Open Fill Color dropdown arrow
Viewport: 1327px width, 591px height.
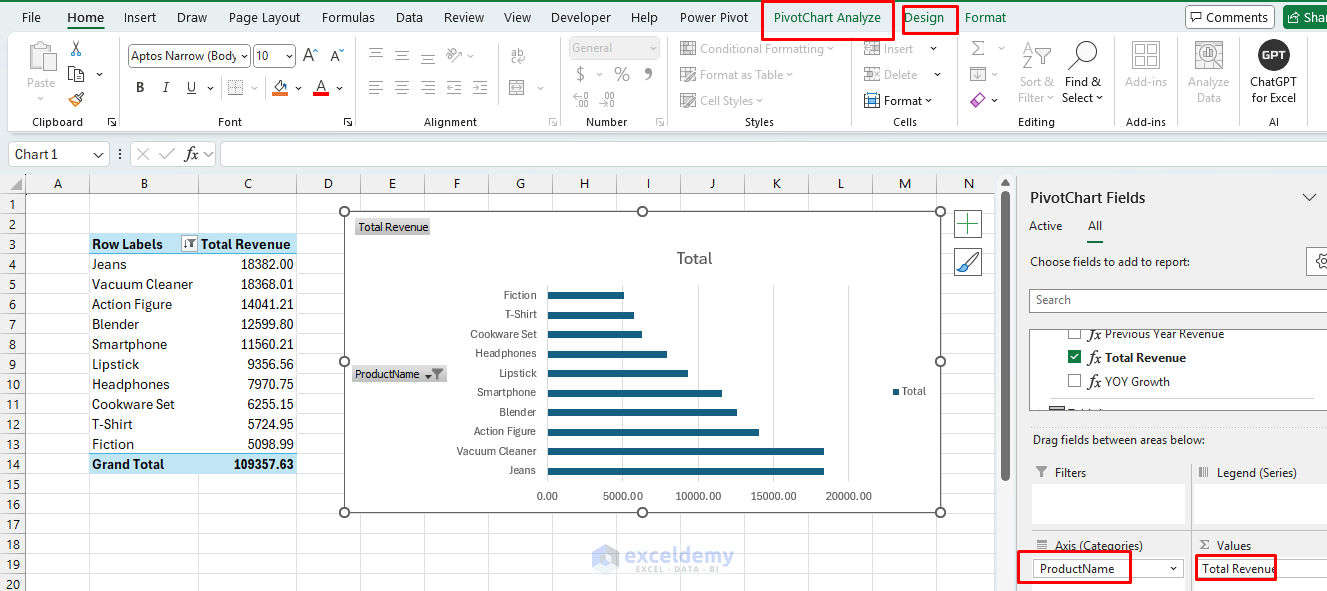298,88
